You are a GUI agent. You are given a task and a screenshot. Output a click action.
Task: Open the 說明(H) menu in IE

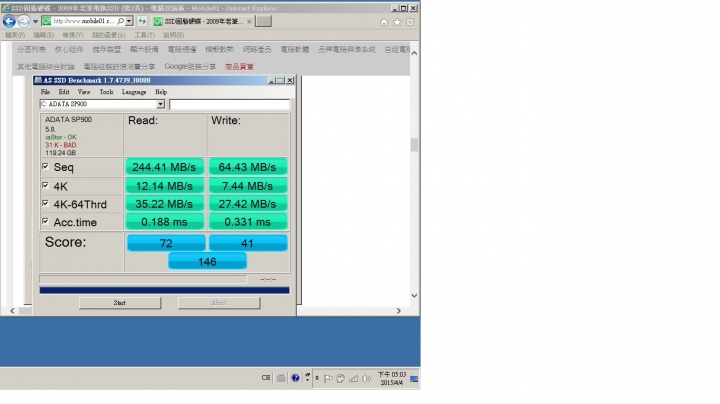tap(174, 35)
